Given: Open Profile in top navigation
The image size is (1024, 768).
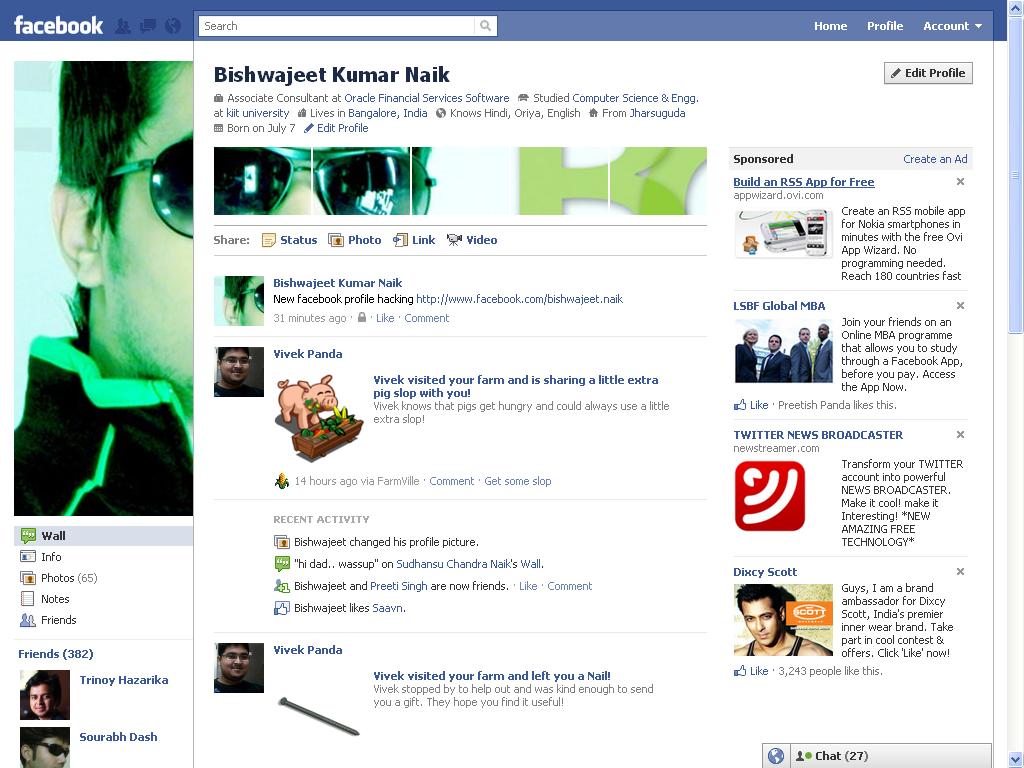Looking at the screenshot, I should click(885, 26).
